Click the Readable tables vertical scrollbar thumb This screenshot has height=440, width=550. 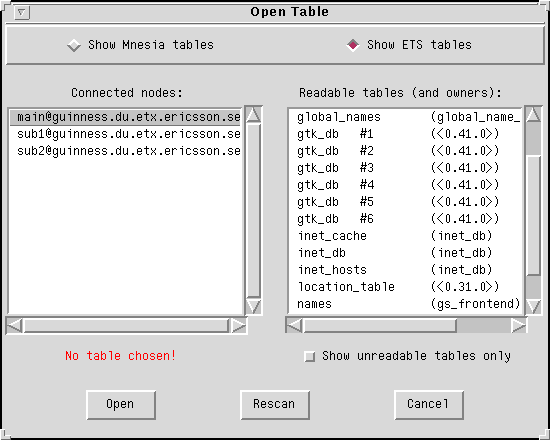[x=534, y=215]
